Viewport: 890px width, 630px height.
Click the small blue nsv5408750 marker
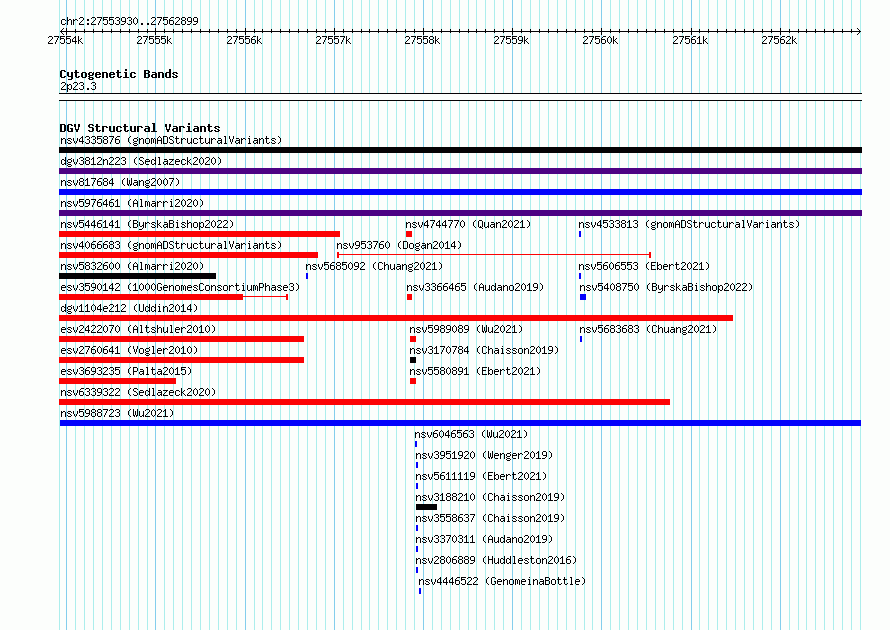coord(583,297)
